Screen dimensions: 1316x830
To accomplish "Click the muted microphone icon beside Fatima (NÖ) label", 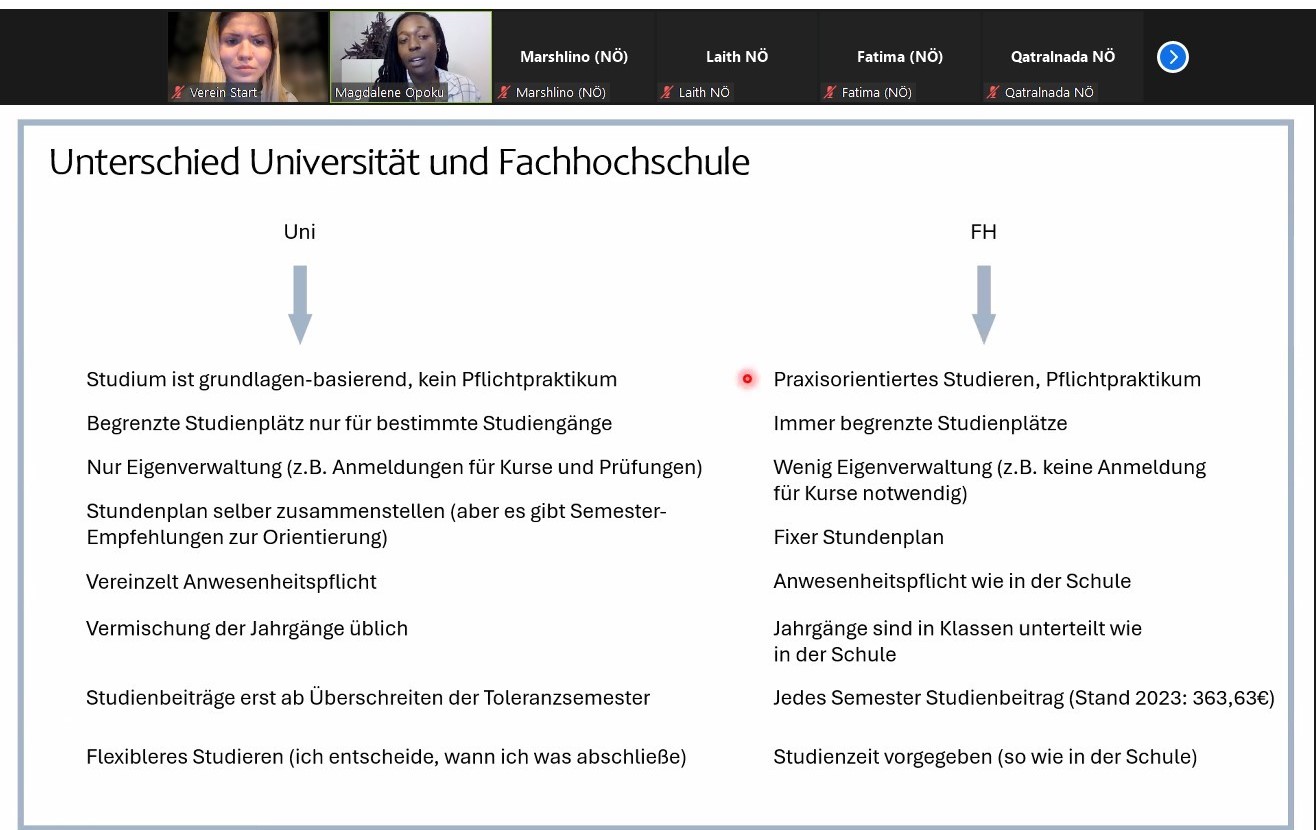I will click(830, 92).
